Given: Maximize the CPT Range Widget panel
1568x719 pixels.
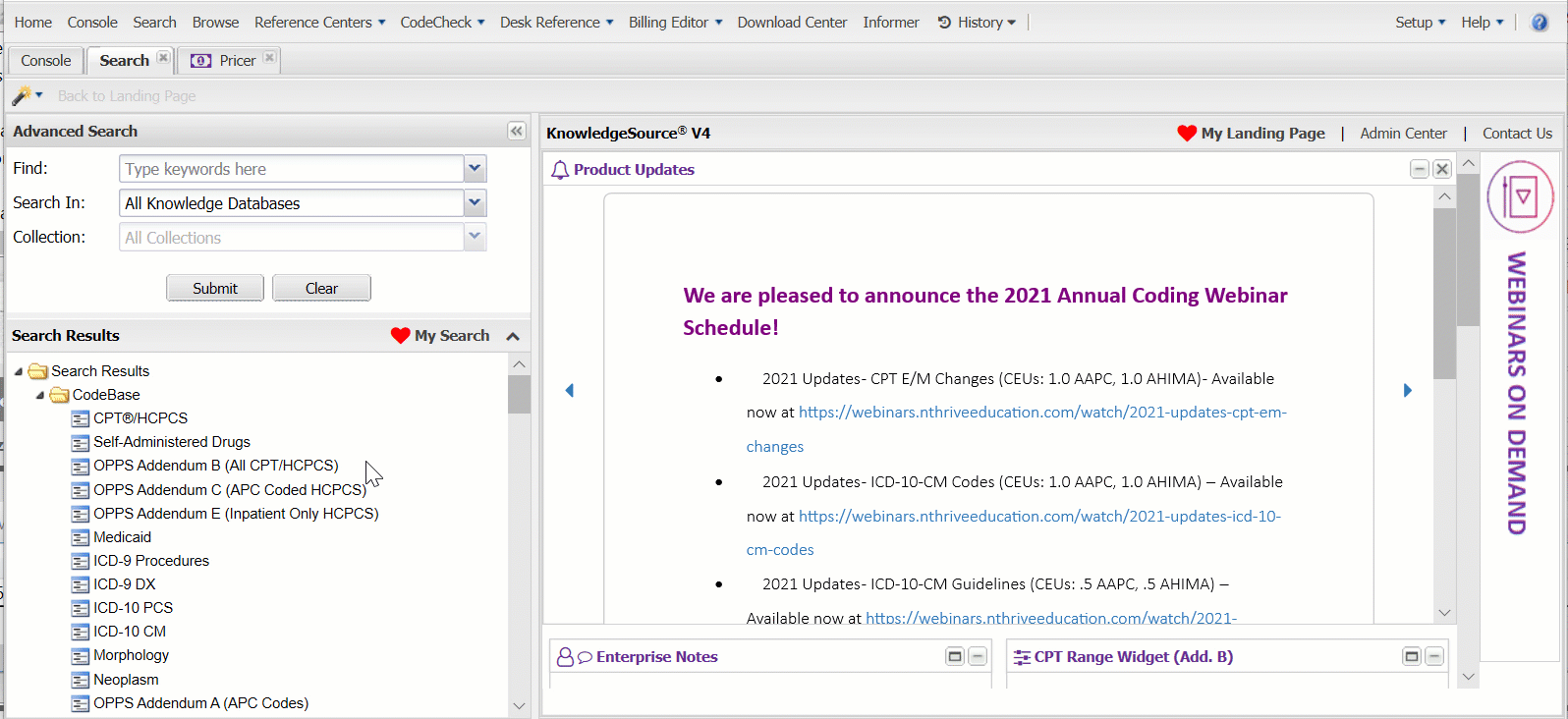Looking at the screenshot, I should pyautogui.click(x=1412, y=656).
